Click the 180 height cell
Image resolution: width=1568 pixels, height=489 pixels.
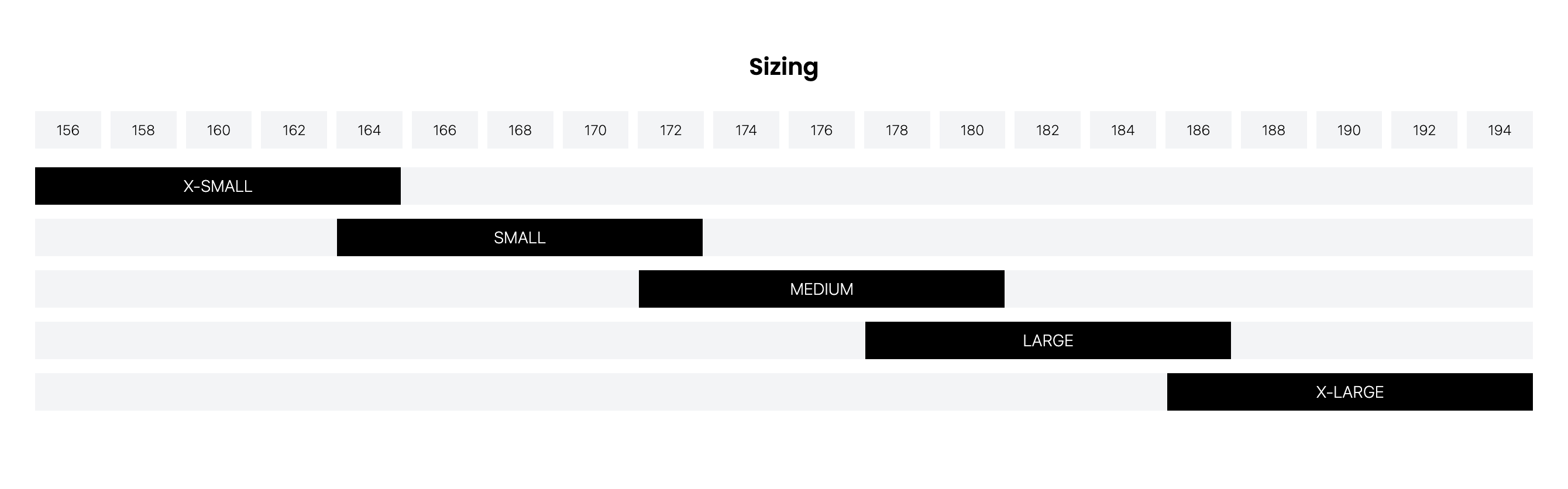click(x=972, y=129)
